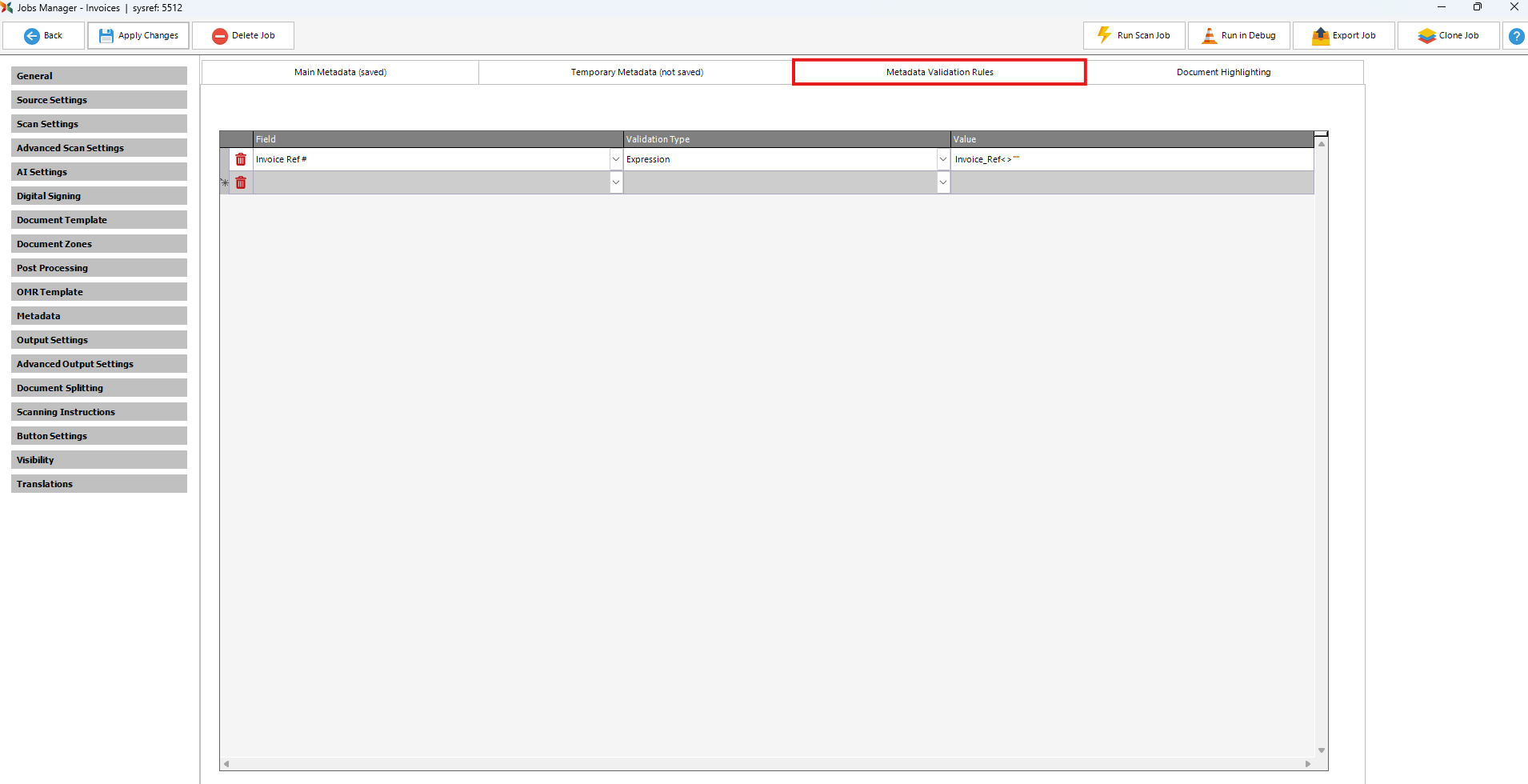Expand the Expression validation type dropdown
Image resolution: width=1528 pixels, height=784 pixels.
point(943,159)
